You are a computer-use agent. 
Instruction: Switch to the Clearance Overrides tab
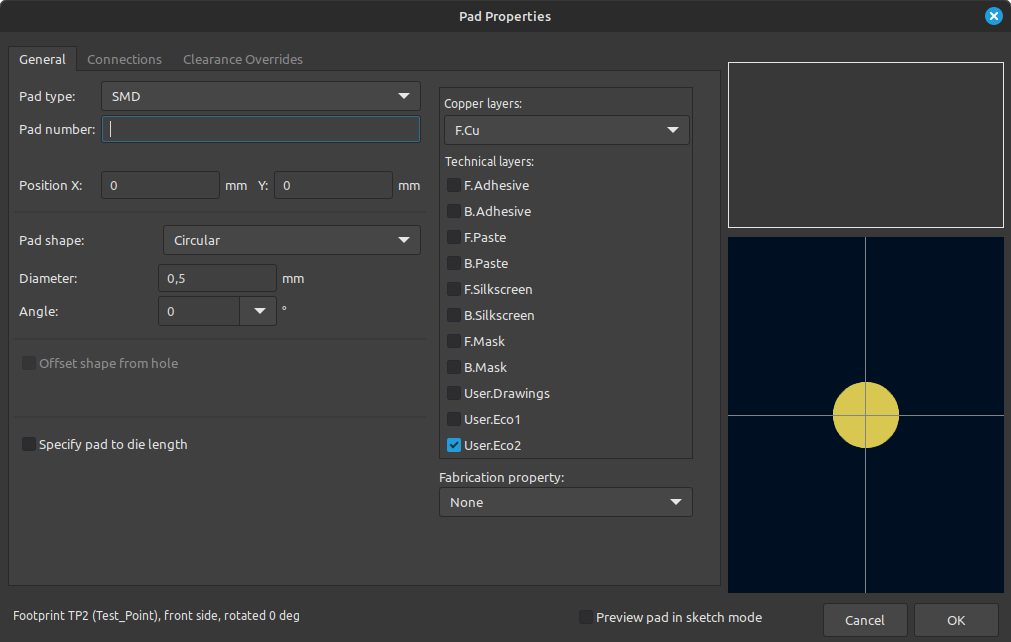(242, 59)
